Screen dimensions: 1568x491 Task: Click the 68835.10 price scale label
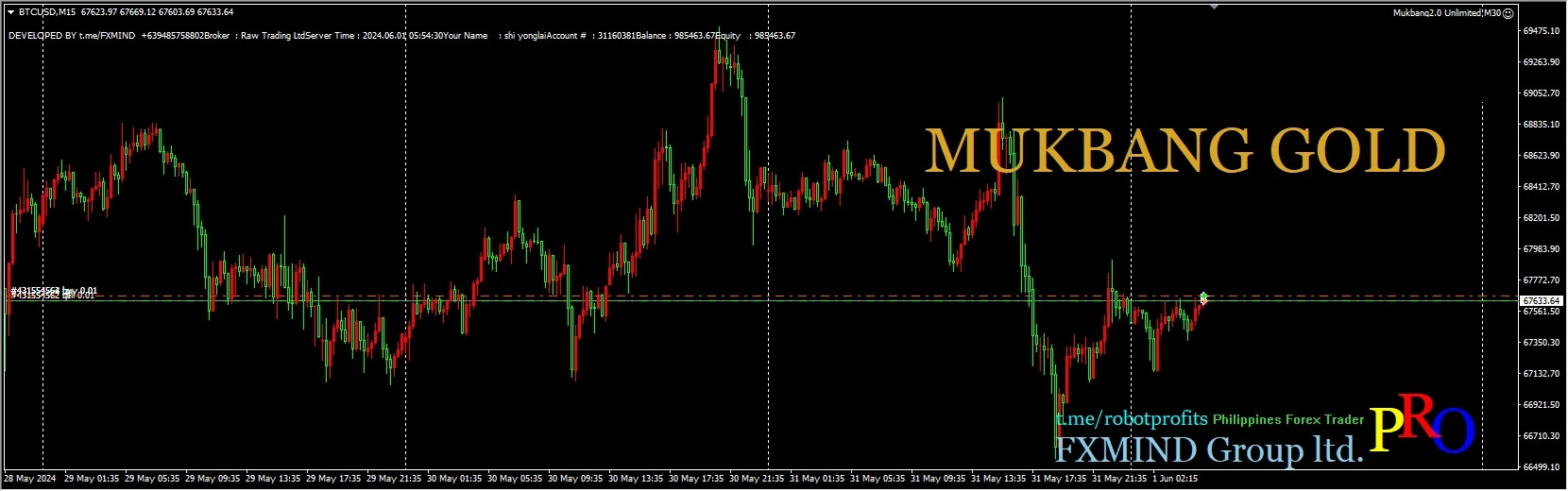pyautogui.click(x=1542, y=125)
